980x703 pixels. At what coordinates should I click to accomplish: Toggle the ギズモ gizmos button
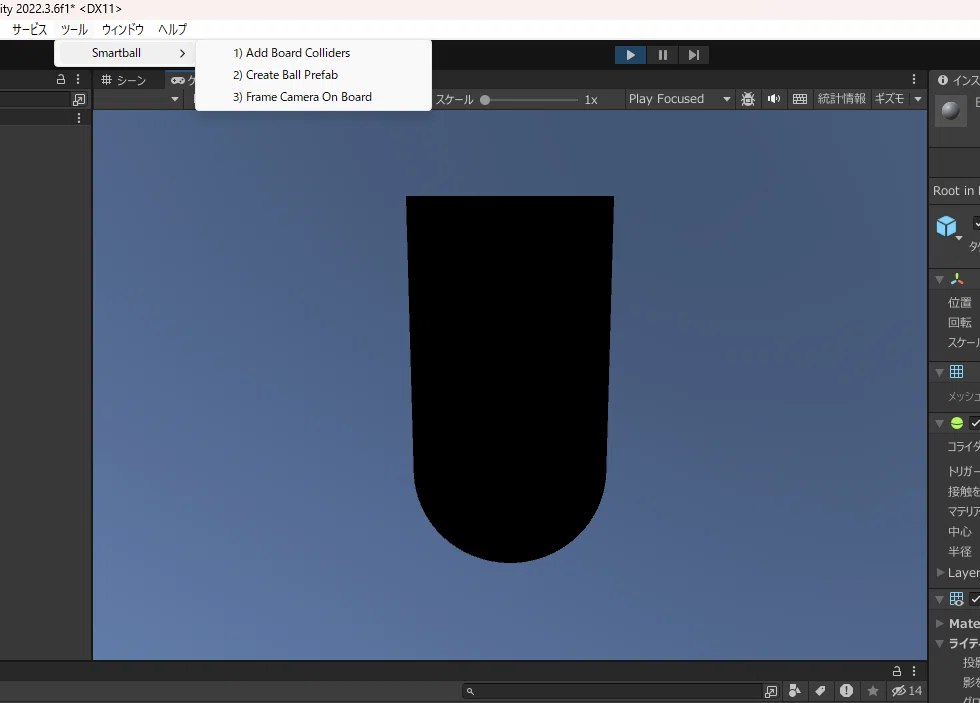click(889, 99)
